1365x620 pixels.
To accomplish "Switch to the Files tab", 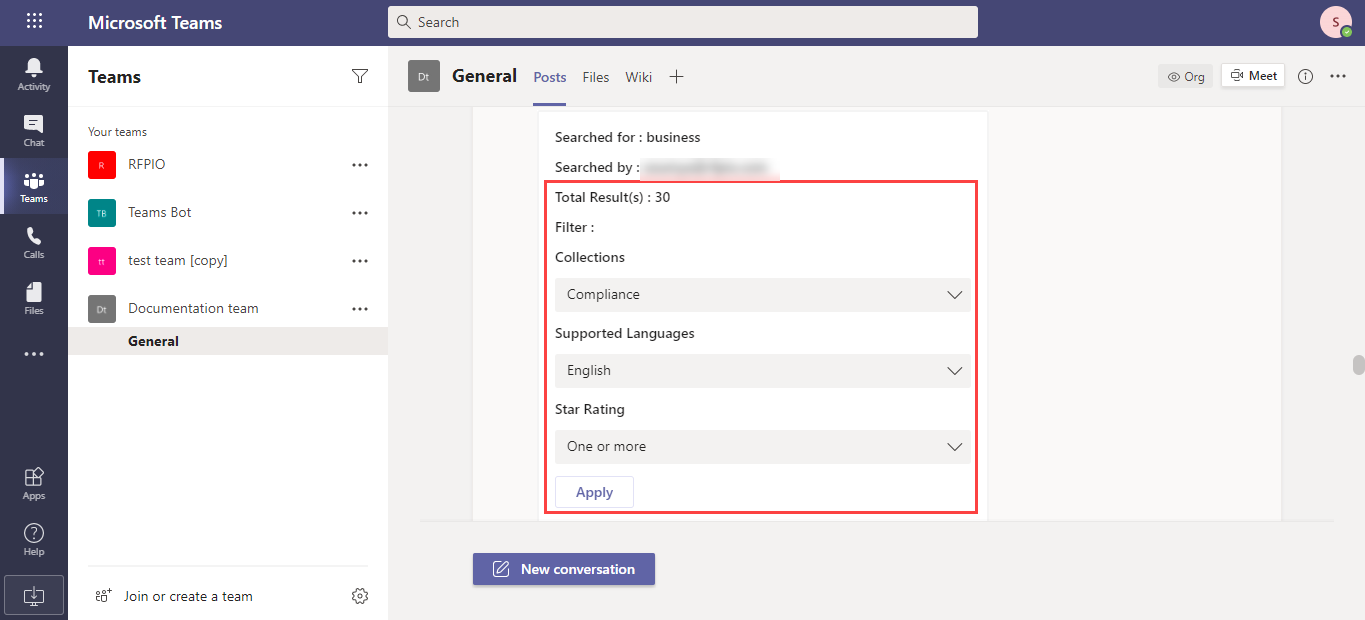I will tap(596, 77).
